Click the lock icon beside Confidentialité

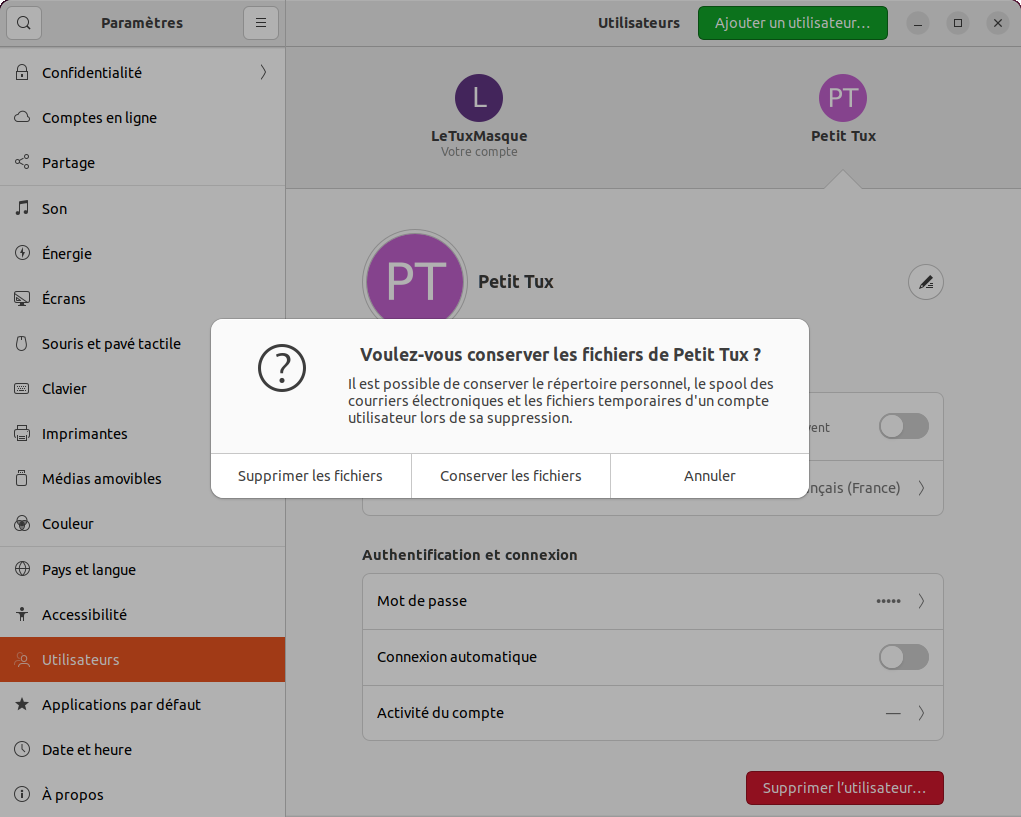(x=22, y=72)
